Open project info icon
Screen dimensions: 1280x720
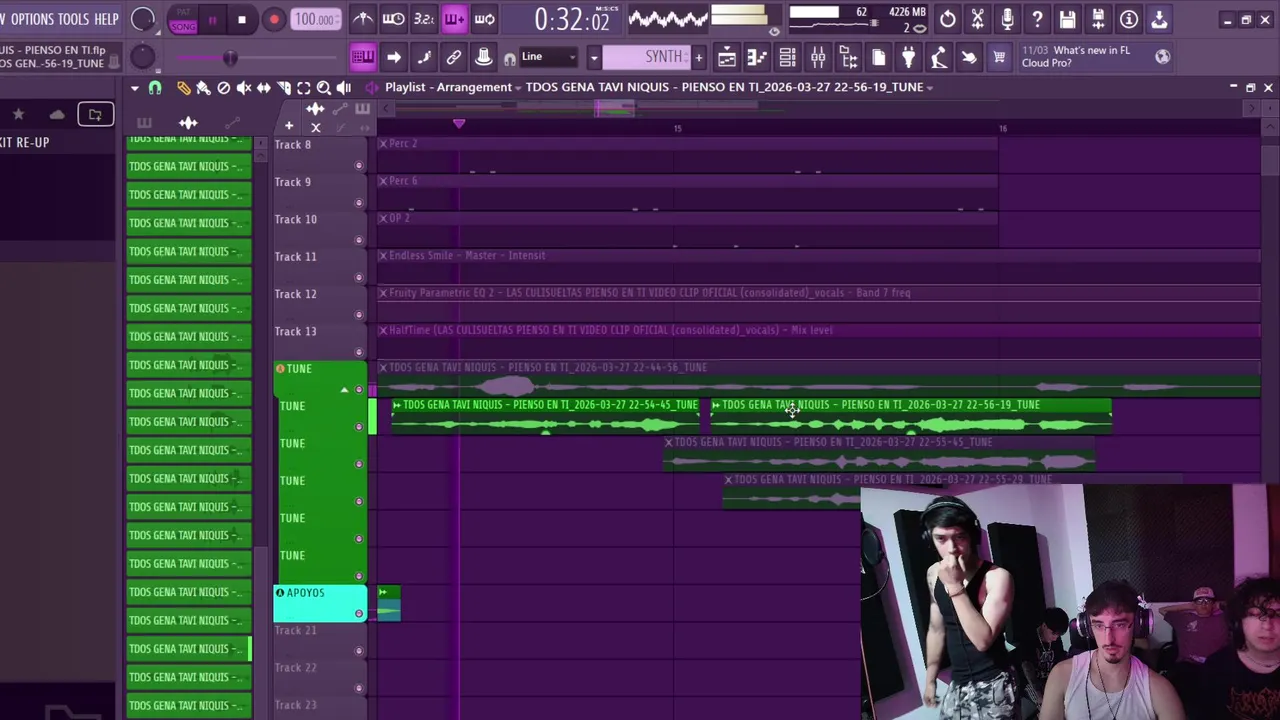click(1128, 19)
